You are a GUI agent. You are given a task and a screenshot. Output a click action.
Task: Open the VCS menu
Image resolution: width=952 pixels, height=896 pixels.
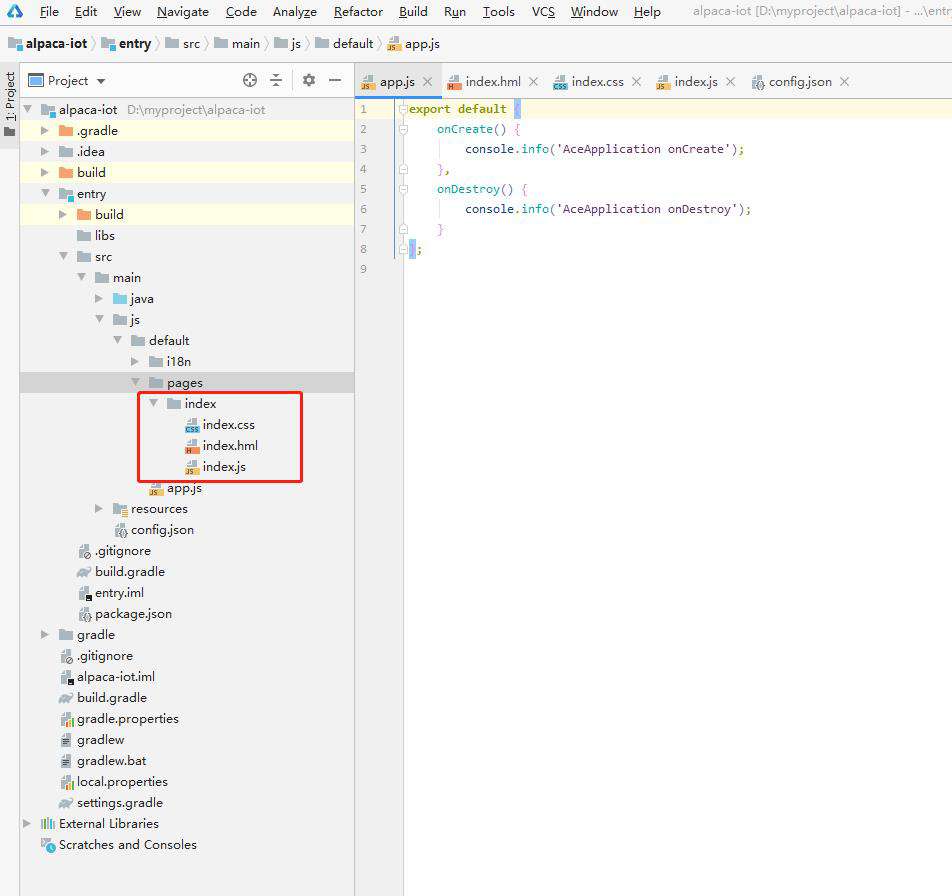543,12
